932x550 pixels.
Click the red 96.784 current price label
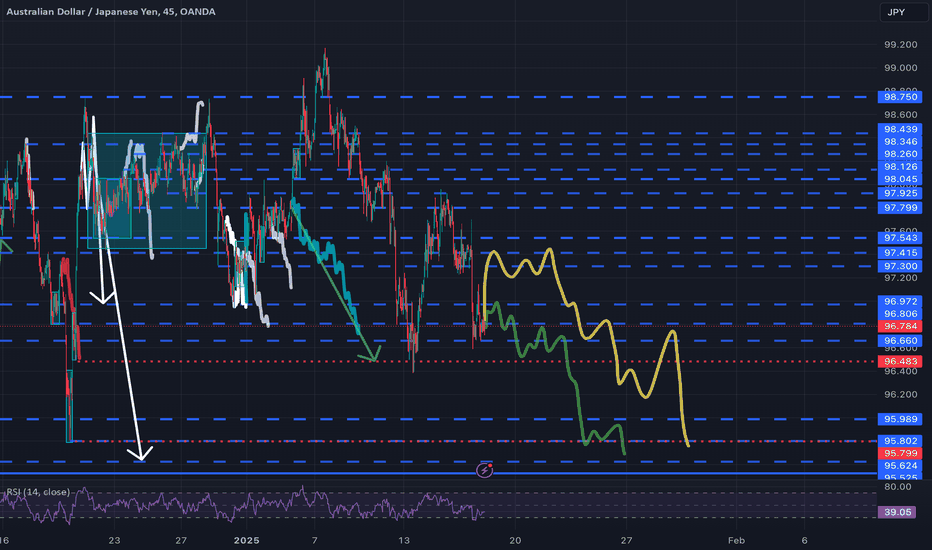[x=900, y=326]
